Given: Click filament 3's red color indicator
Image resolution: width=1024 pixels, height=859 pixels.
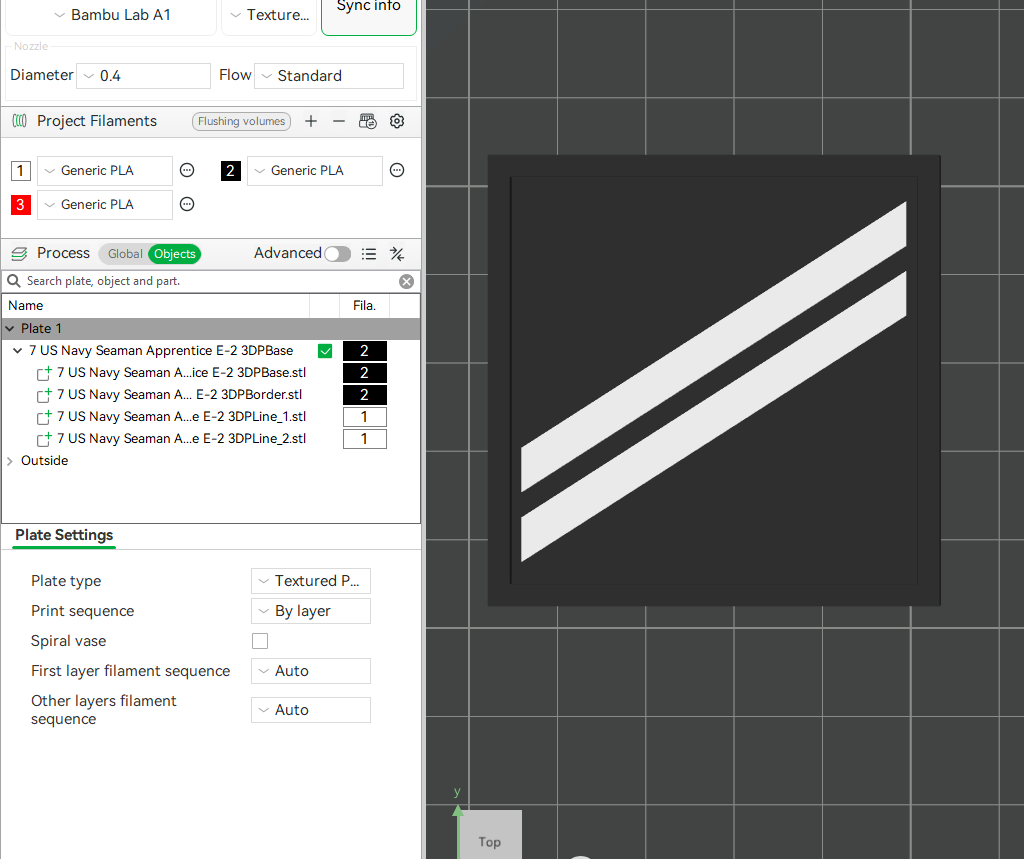Looking at the screenshot, I should tap(20, 204).
